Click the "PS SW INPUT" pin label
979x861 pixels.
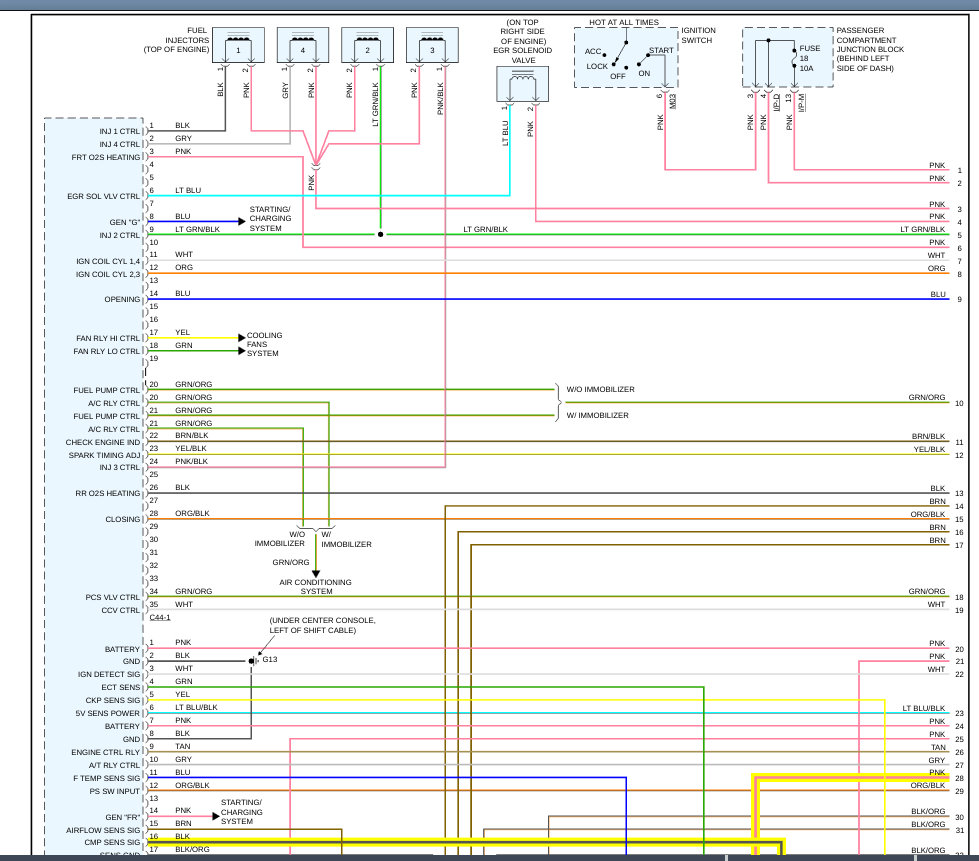click(114, 792)
